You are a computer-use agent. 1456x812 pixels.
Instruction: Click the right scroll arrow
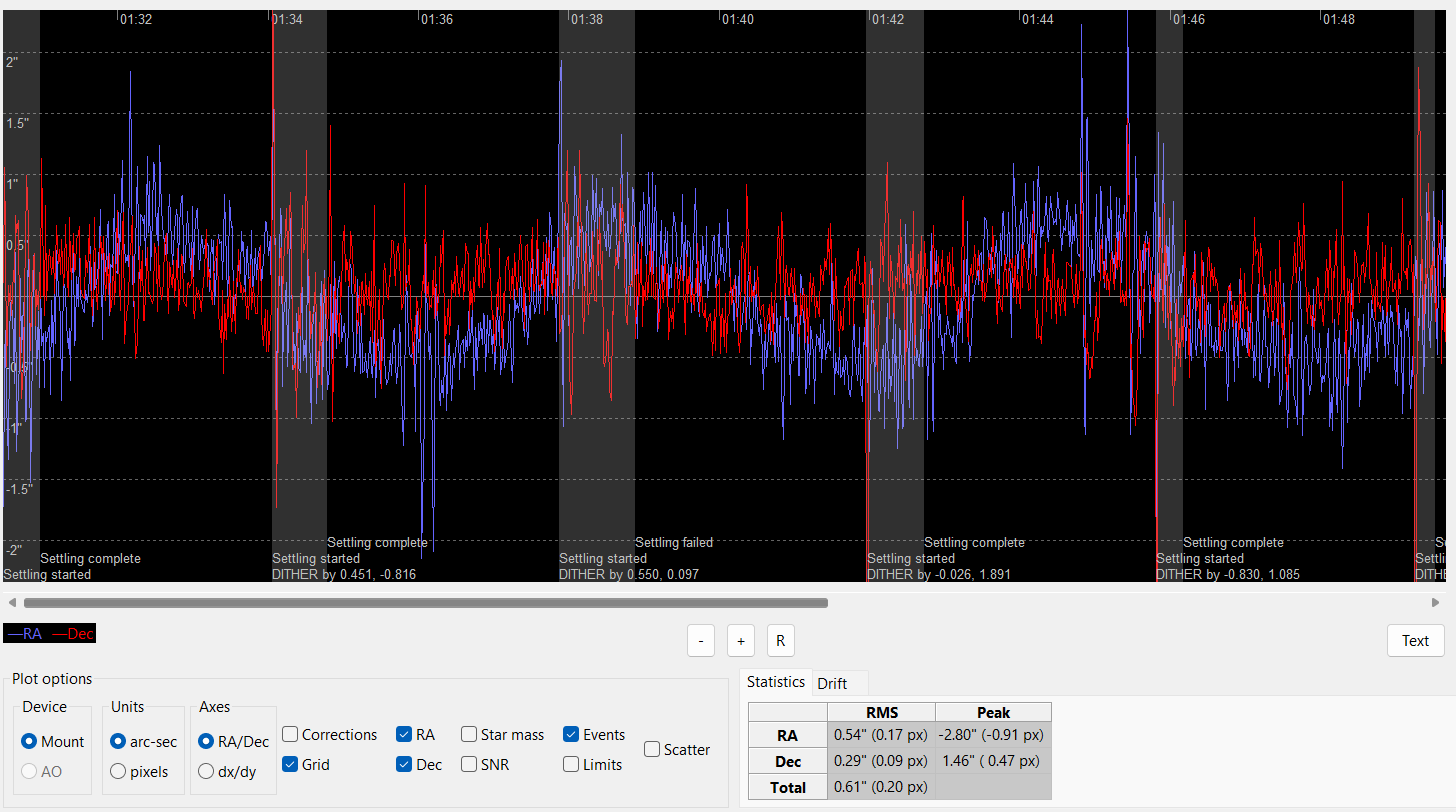(1436, 603)
